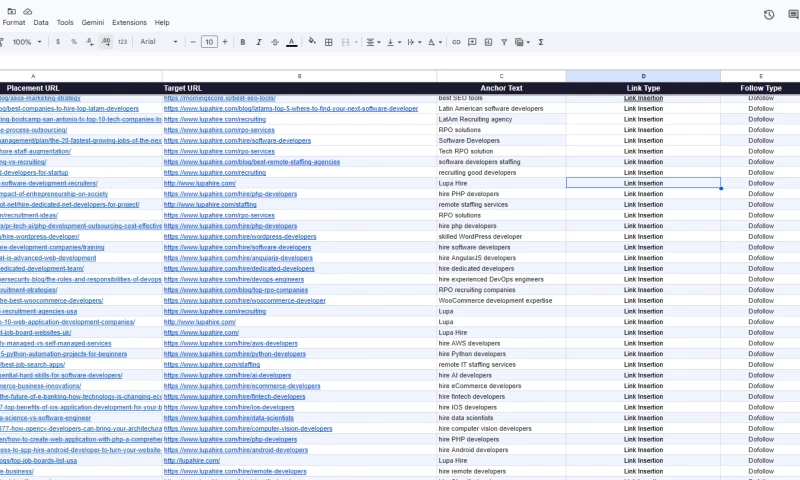Open the lupahire.com/hire/devops-engineers link

tap(234, 280)
